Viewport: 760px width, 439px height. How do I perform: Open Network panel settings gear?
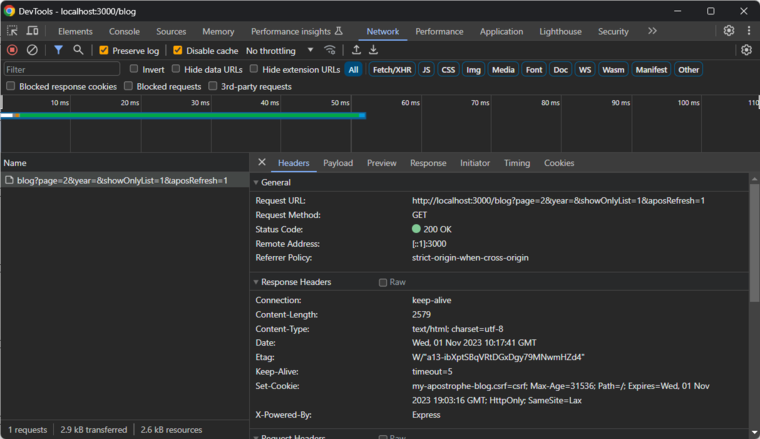pos(746,50)
